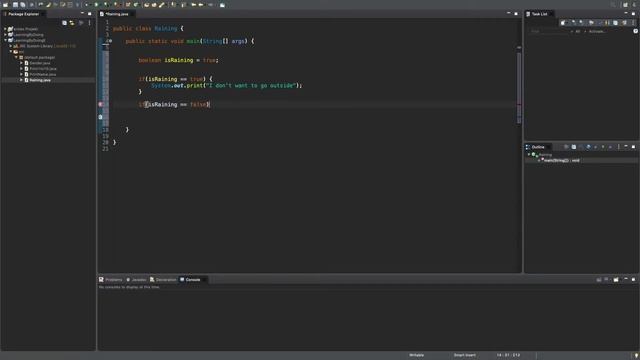Click the Save toolbar icon

pos(15,5)
